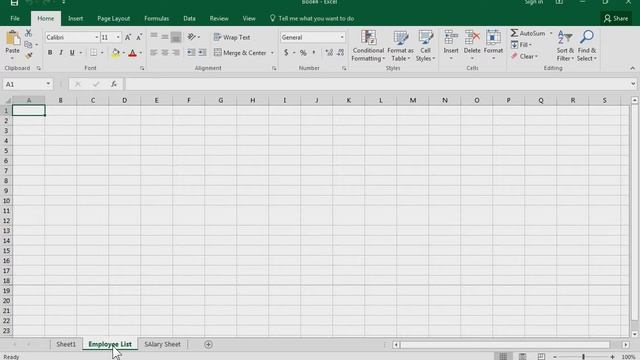The image size is (640, 360).
Task: Apply Comma Style format
Action: tap(314, 53)
